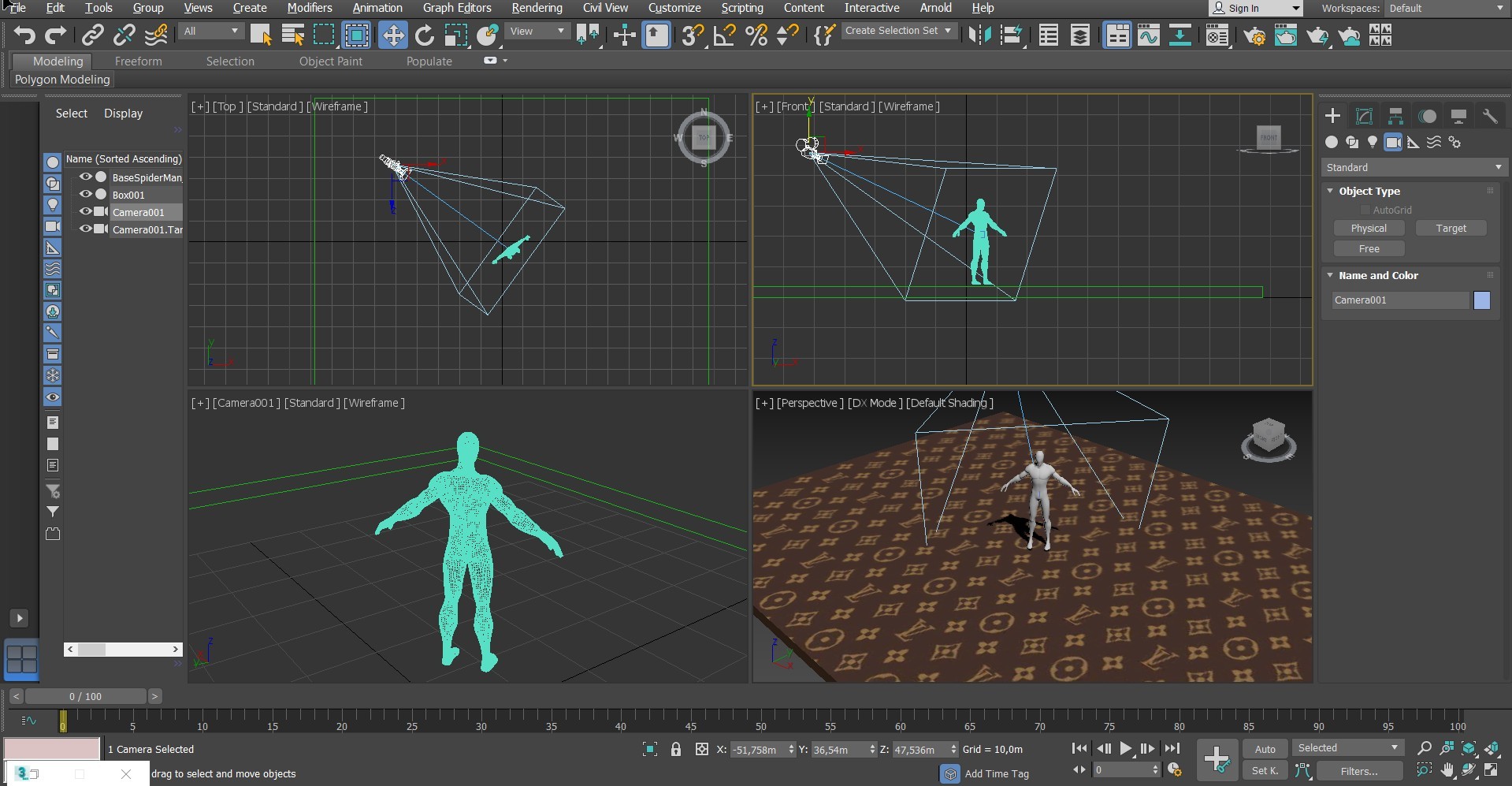Screen dimensions: 1512x786
Task: Click the Undo arrow icon
Action: click(x=24, y=35)
